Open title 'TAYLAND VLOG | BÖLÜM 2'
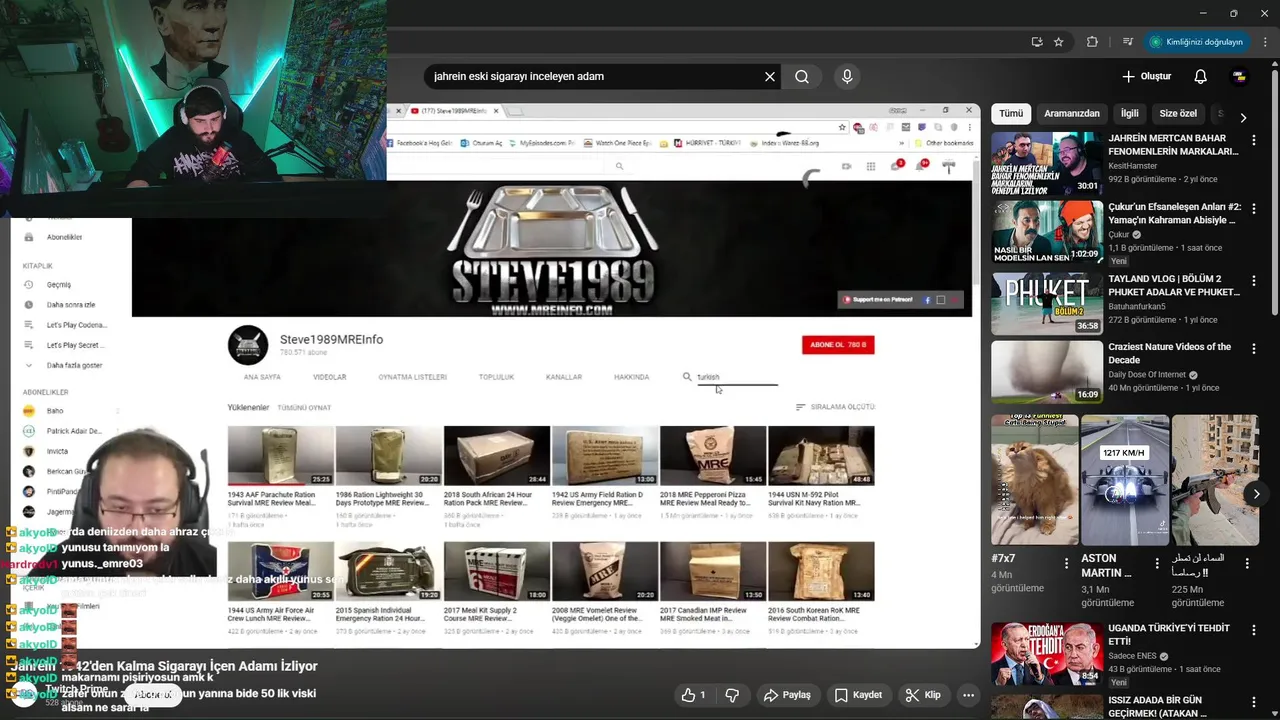Viewport: 1280px width, 720px height. 1174,285
